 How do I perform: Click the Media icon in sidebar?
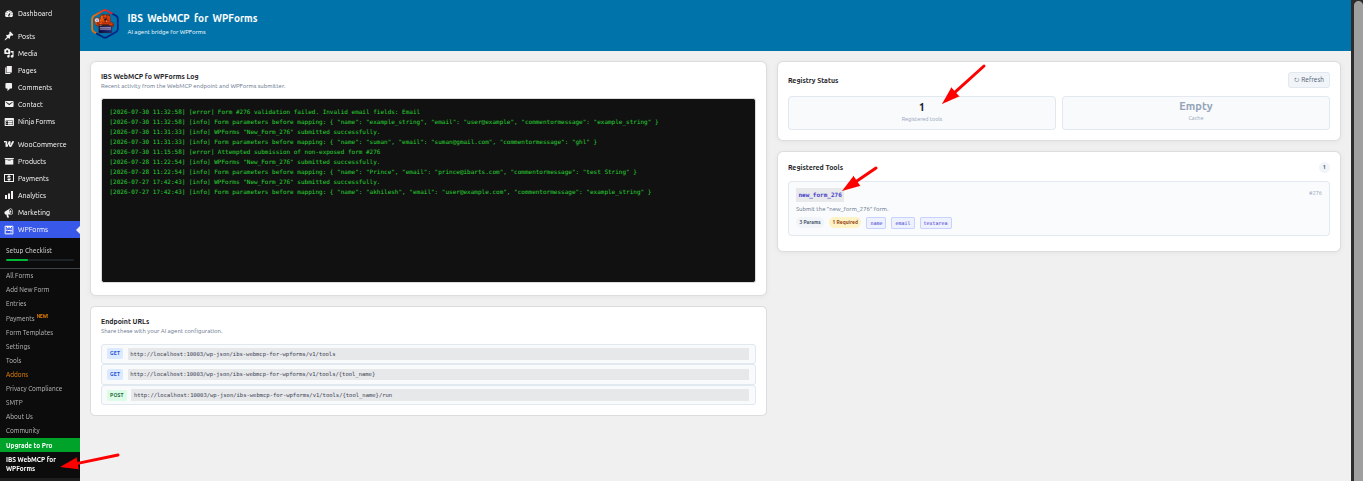[9, 53]
